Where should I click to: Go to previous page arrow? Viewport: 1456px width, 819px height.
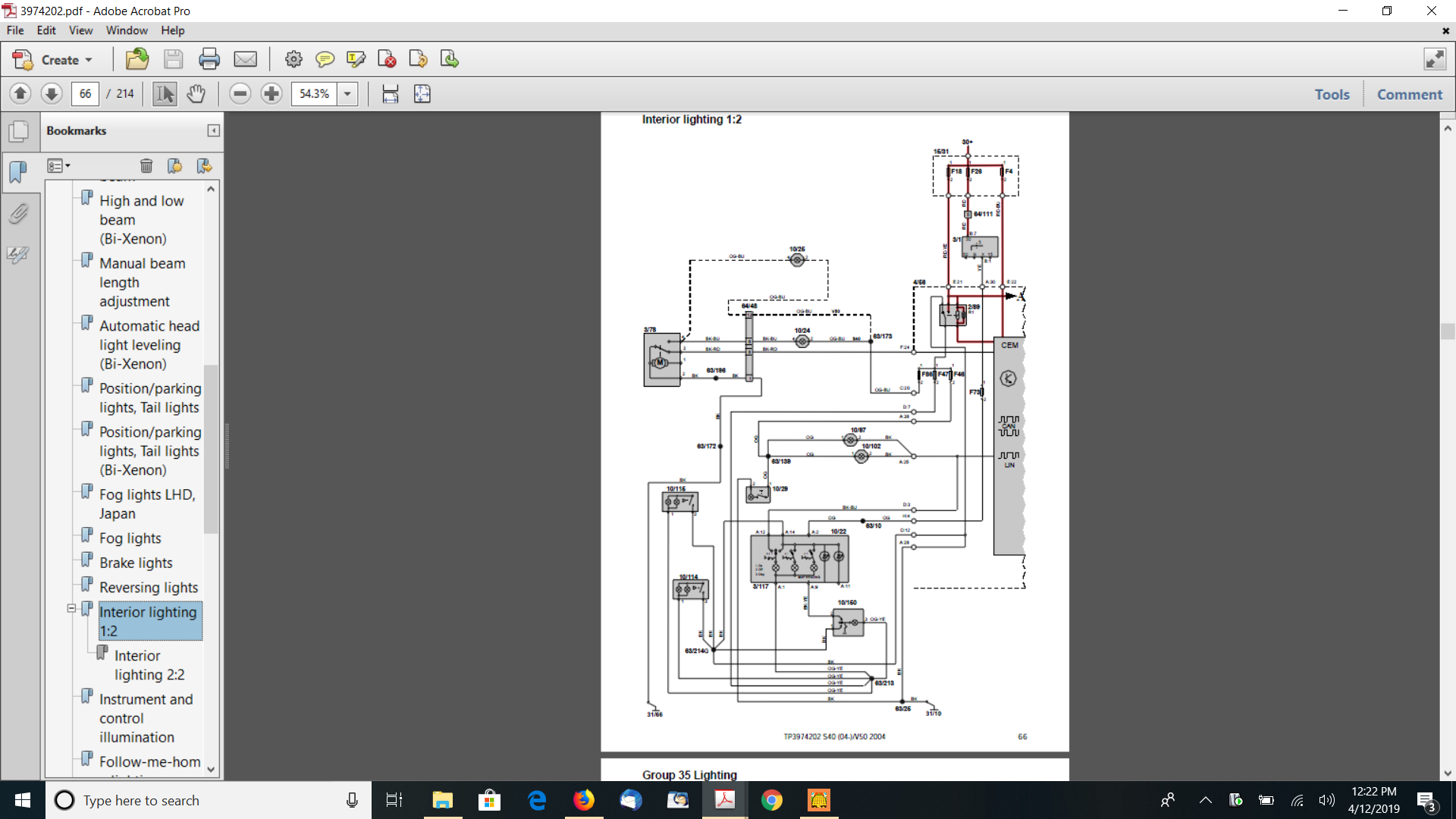tap(20, 94)
